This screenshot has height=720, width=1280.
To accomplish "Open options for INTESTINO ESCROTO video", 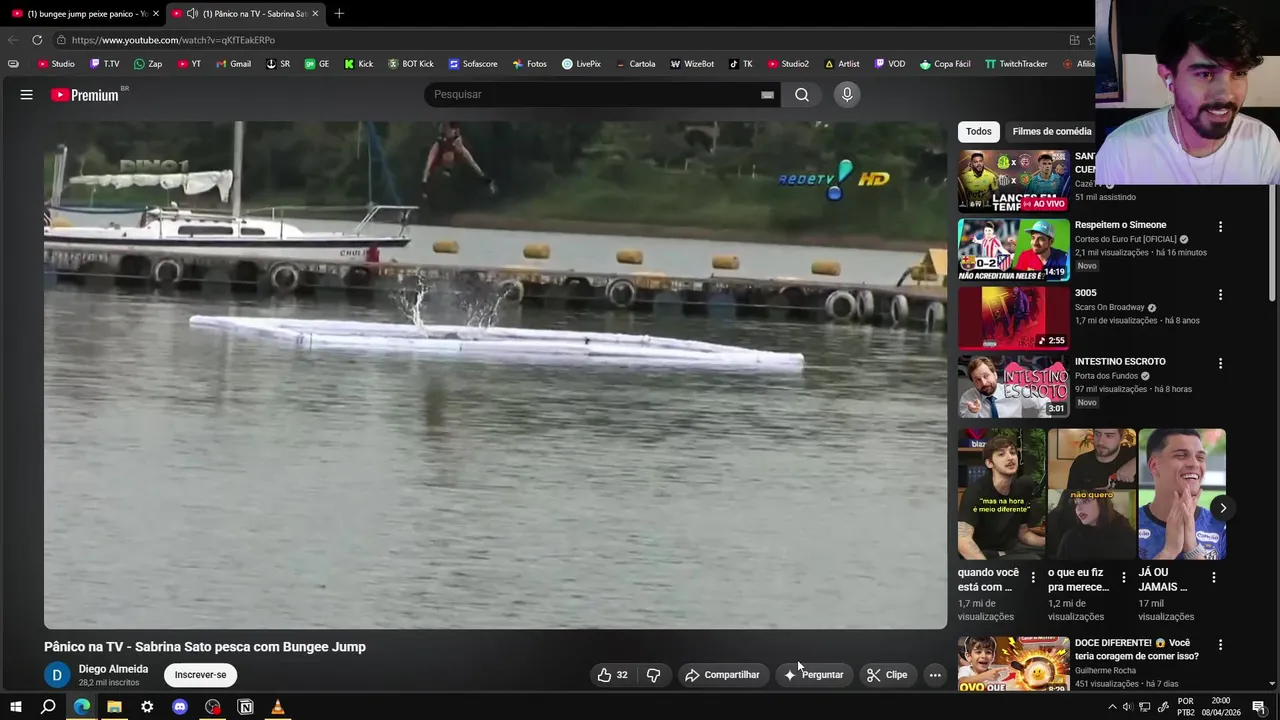I will 1220,363.
